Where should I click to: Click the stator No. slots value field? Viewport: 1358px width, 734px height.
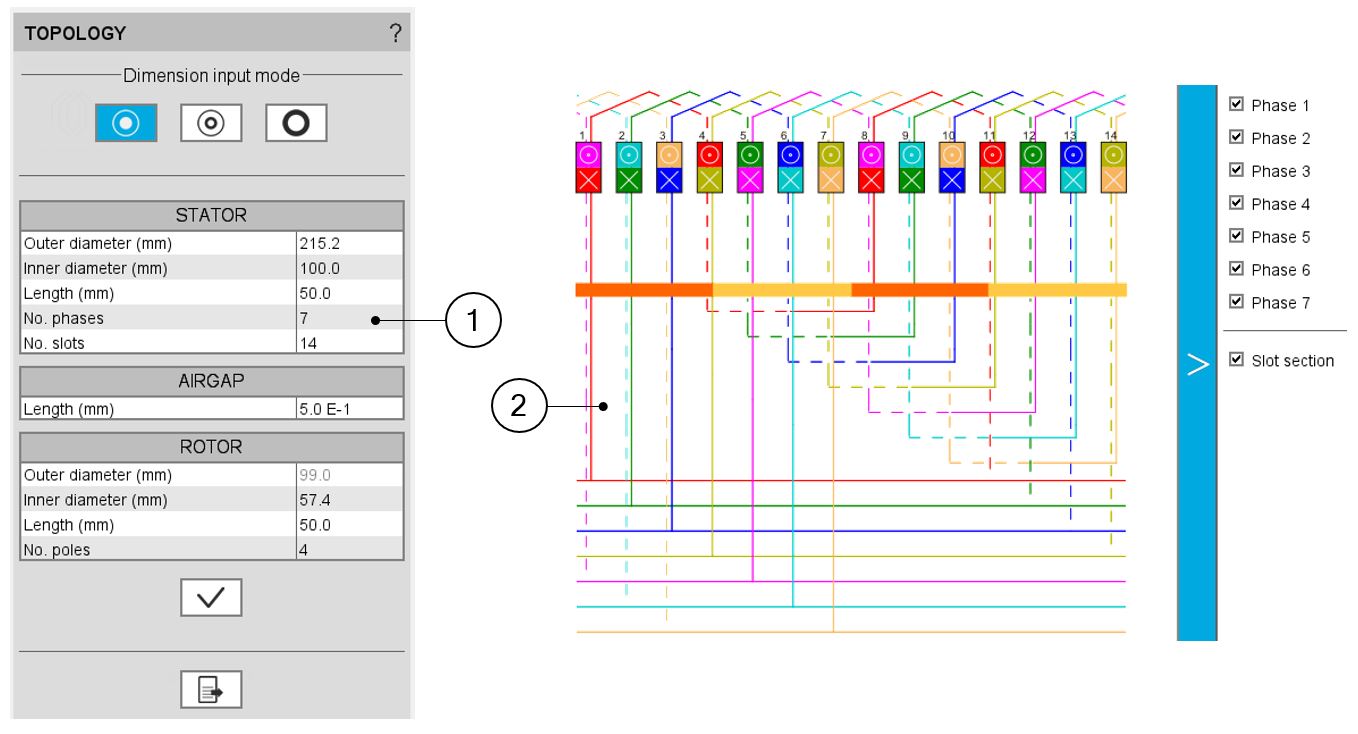[349, 343]
